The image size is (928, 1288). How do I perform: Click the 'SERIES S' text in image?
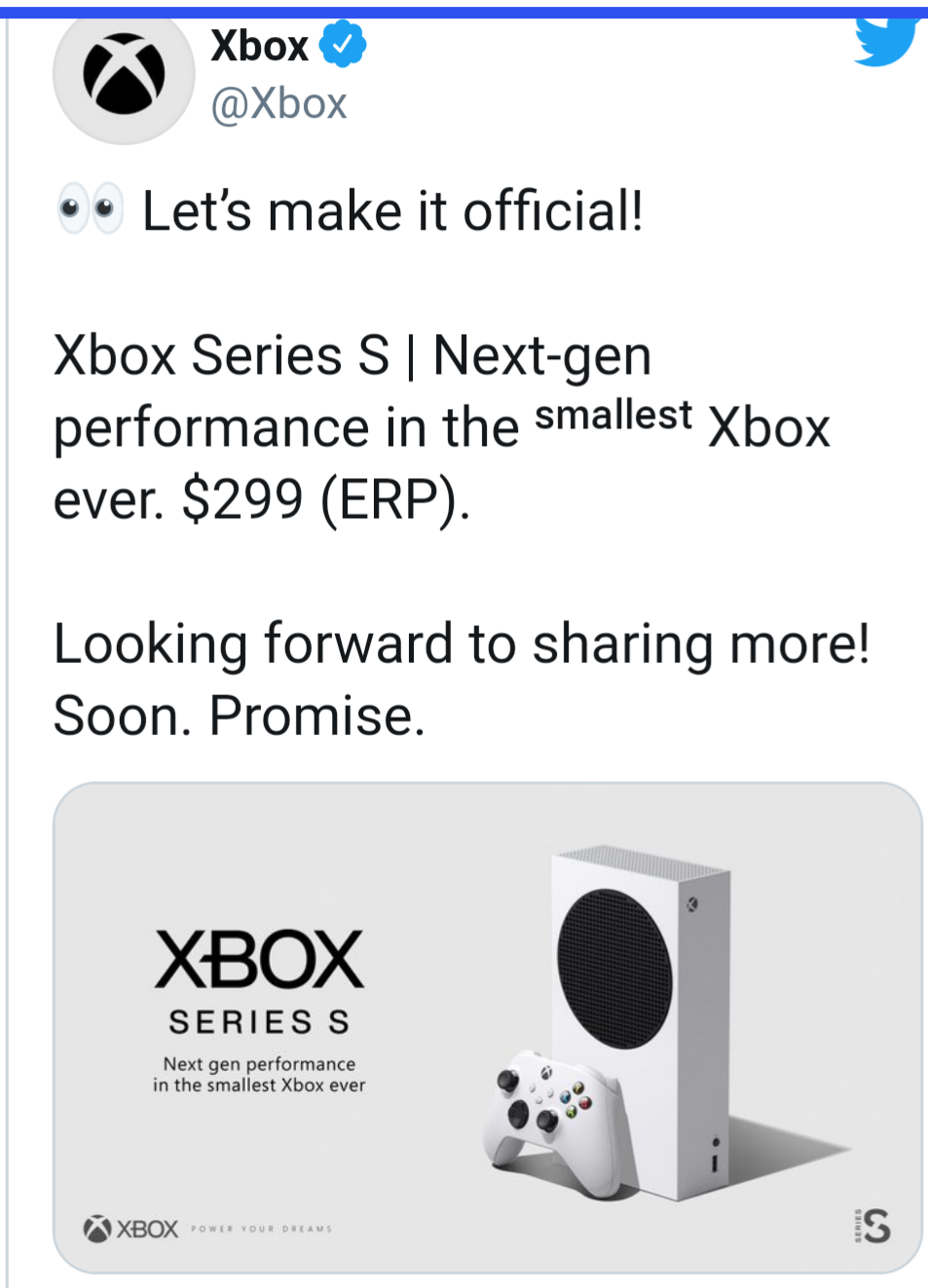point(259,1022)
